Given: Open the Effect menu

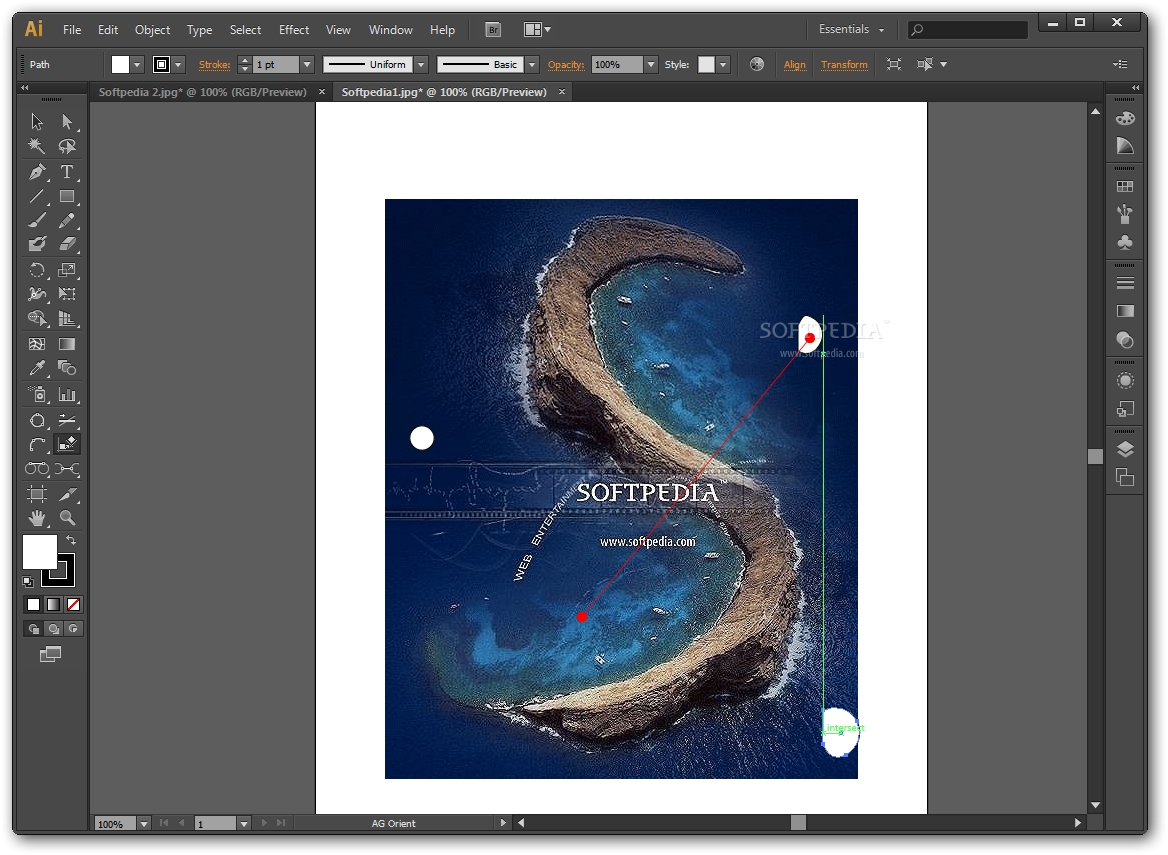Looking at the screenshot, I should pos(293,30).
